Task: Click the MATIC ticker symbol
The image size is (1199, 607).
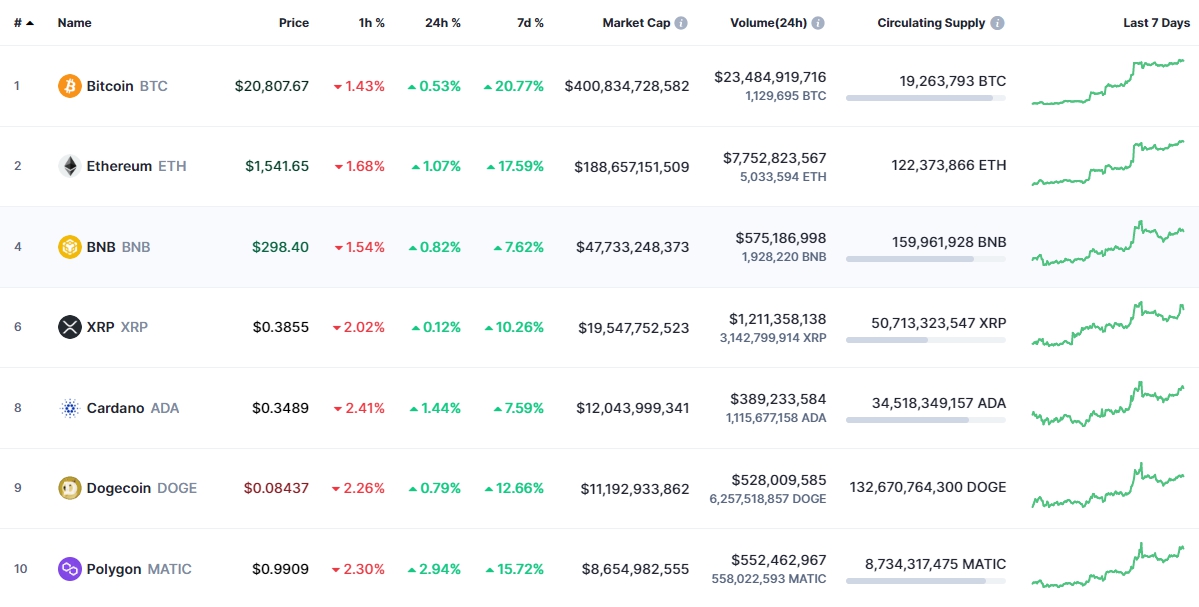Action: click(x=170, y=569)
